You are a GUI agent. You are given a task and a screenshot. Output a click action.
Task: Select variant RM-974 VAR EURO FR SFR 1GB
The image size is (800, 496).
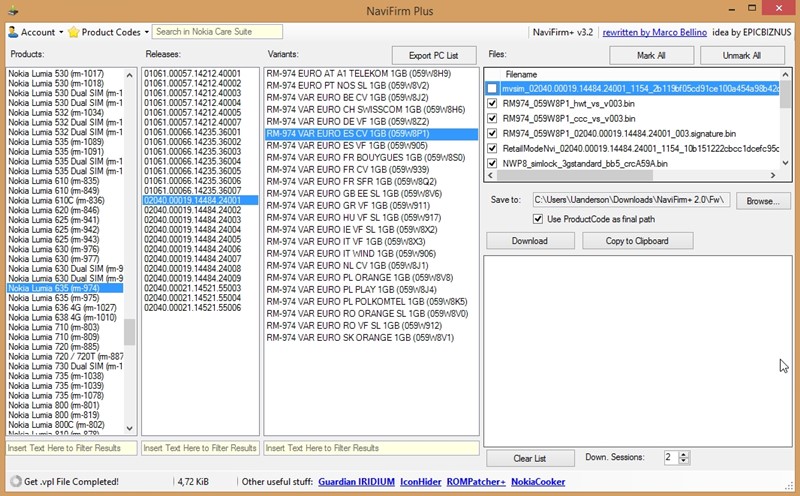click(371, 182)
